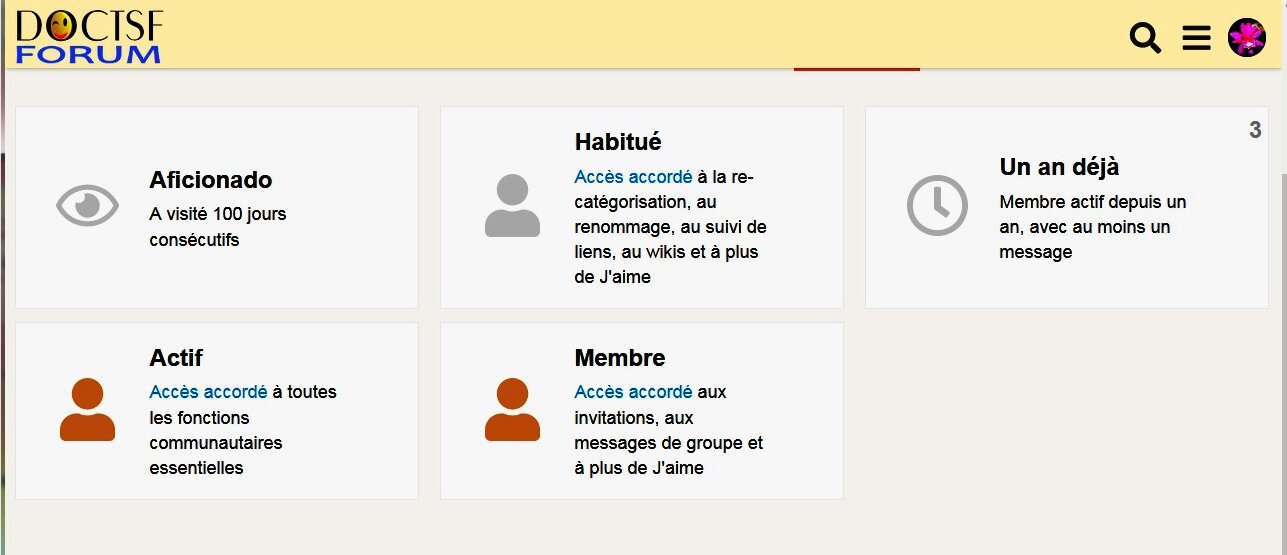Image resolution: width=1287 pixels, height=555 pixels.
Task: Follow 'Accès accordé' link in Membre card
Action: tap(633, 392)
